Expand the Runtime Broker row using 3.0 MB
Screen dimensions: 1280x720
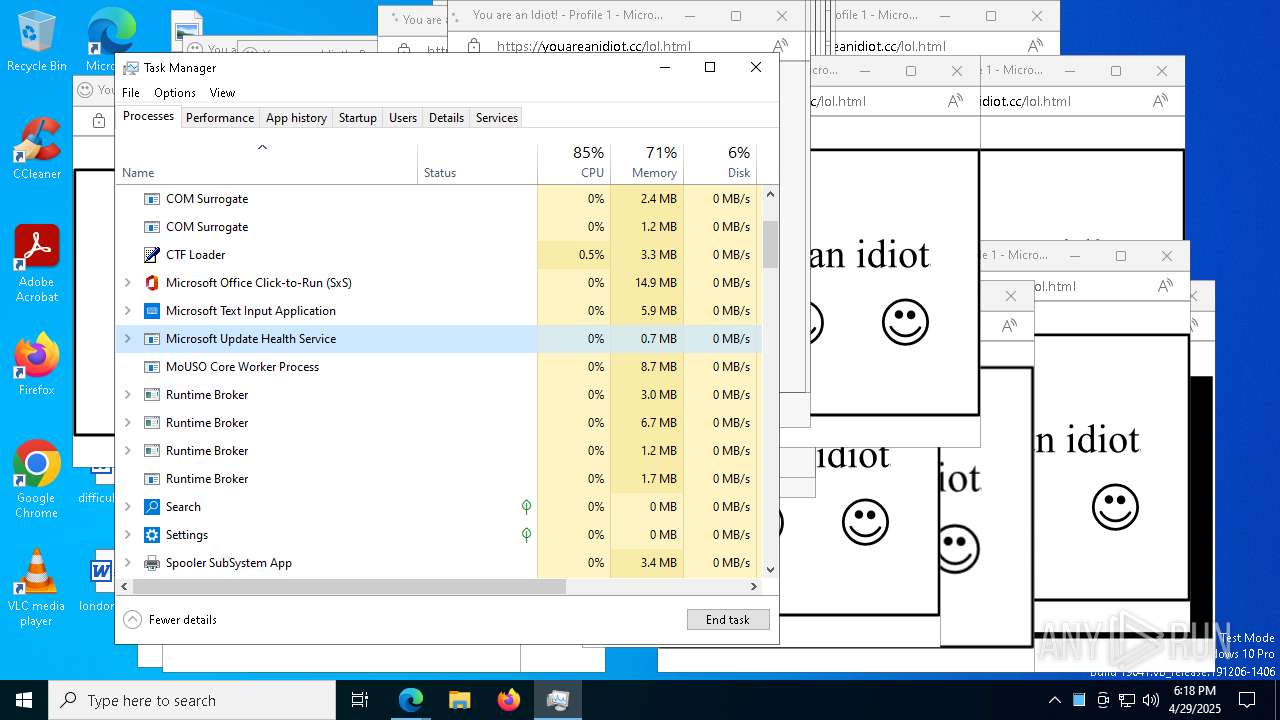click(127, 395)
